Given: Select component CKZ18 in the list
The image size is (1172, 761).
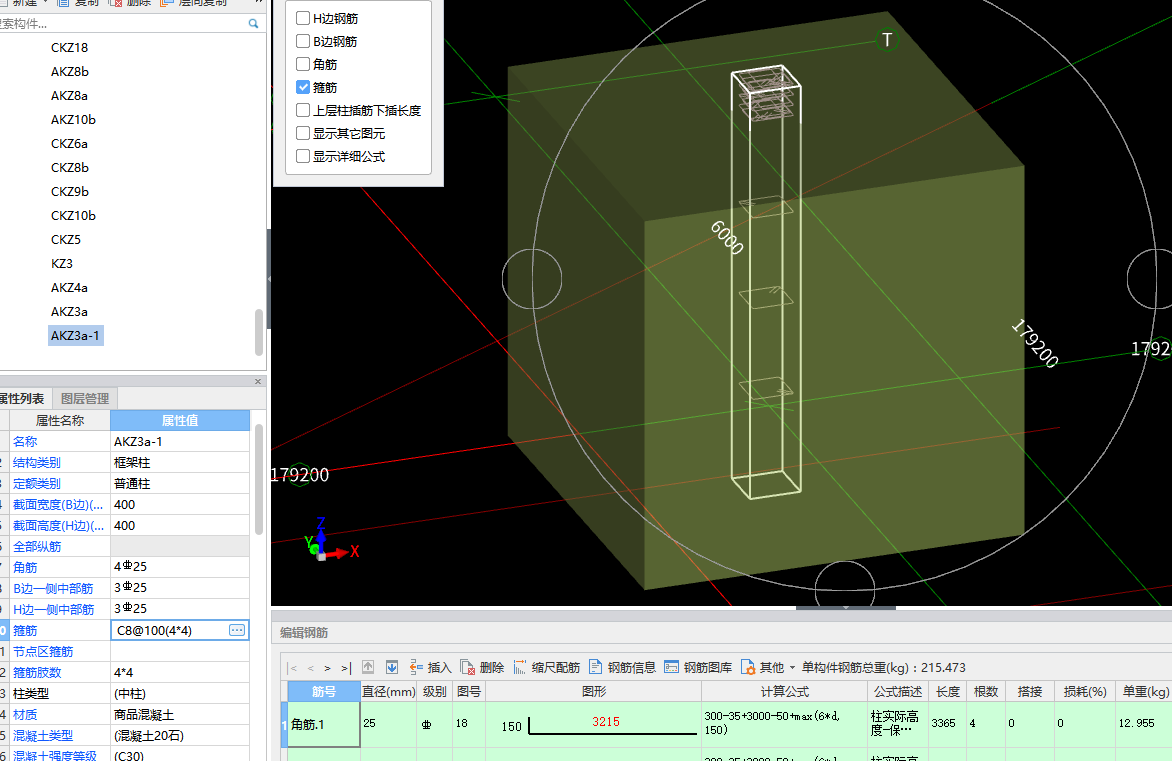Looking at the screenshot, I should coord(70,48).
